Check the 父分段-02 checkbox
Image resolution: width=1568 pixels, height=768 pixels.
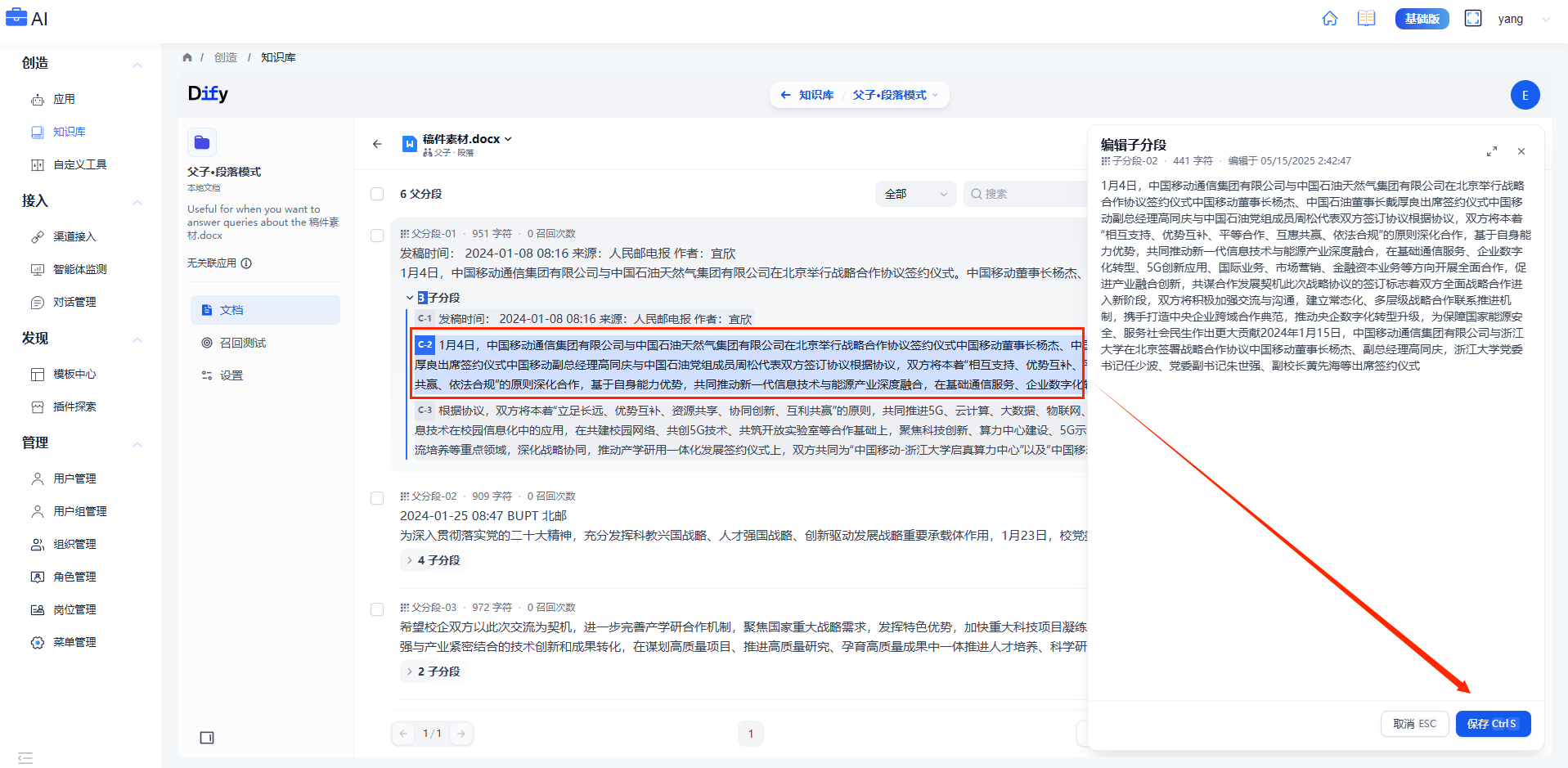(377, 498)
